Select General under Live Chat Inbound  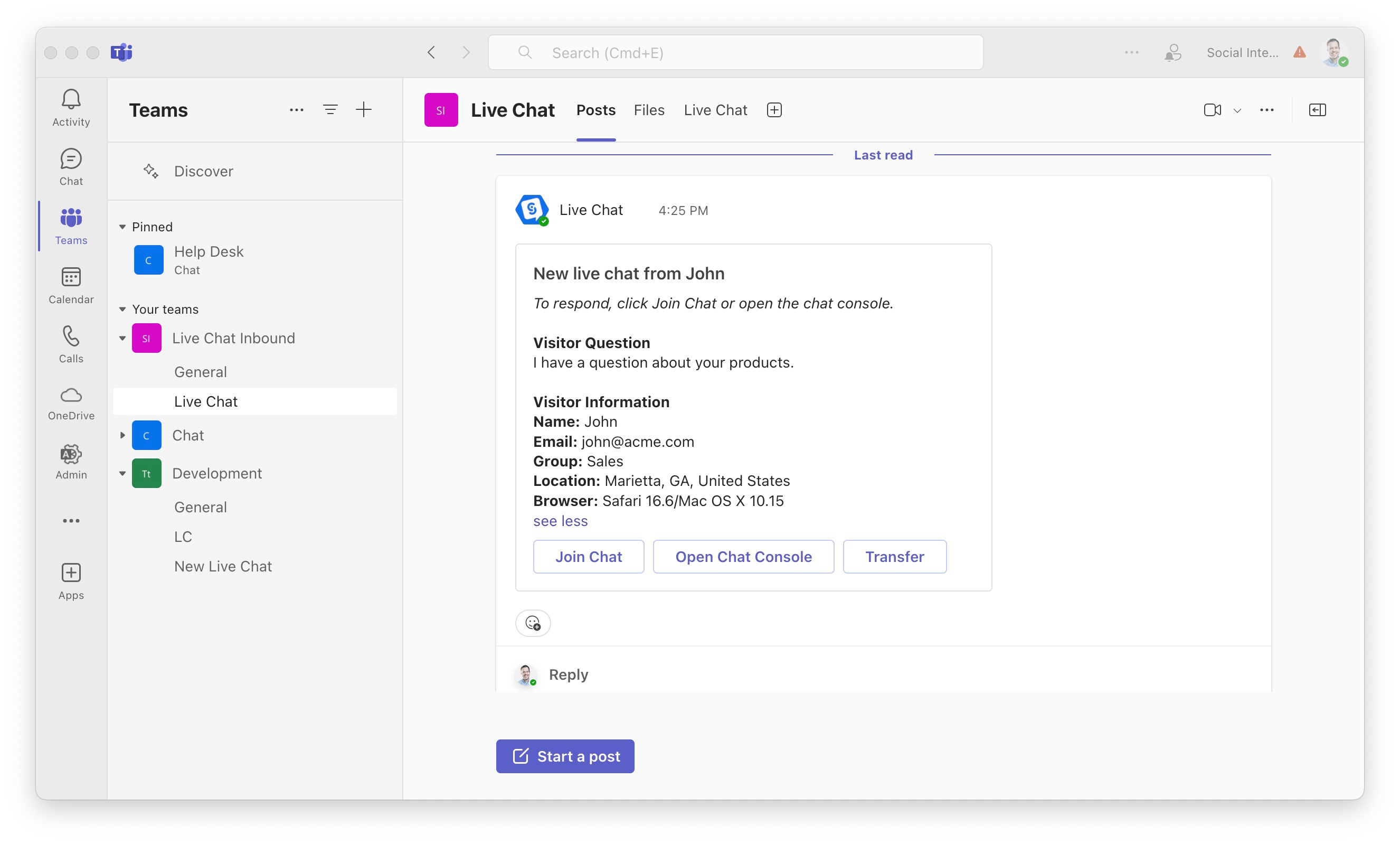(x=254, y=372)
